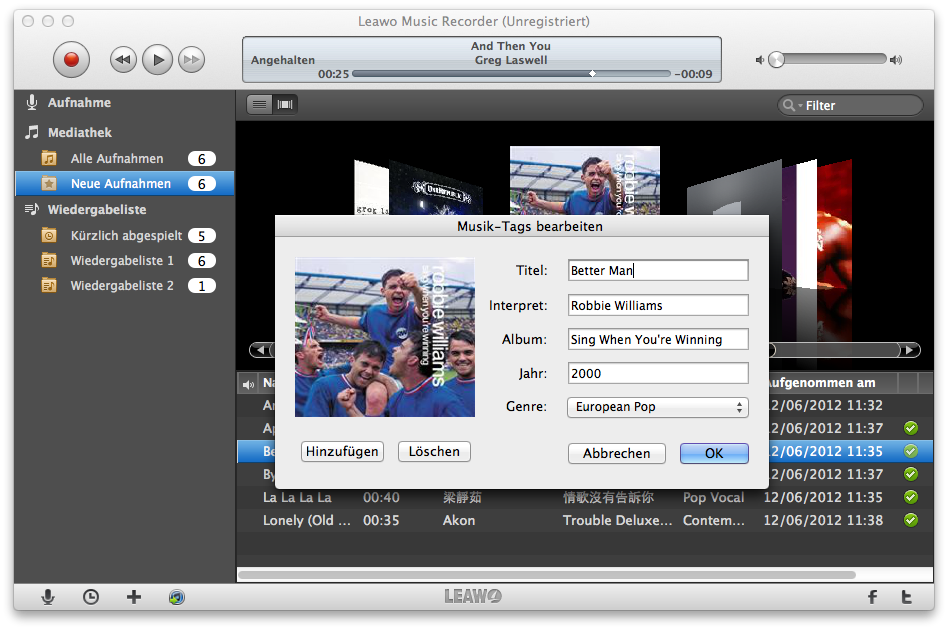The image size is (948, 630).
Task: Open Wiedergabeliste 1 in the sidebar
Action: tap(122, 261)
